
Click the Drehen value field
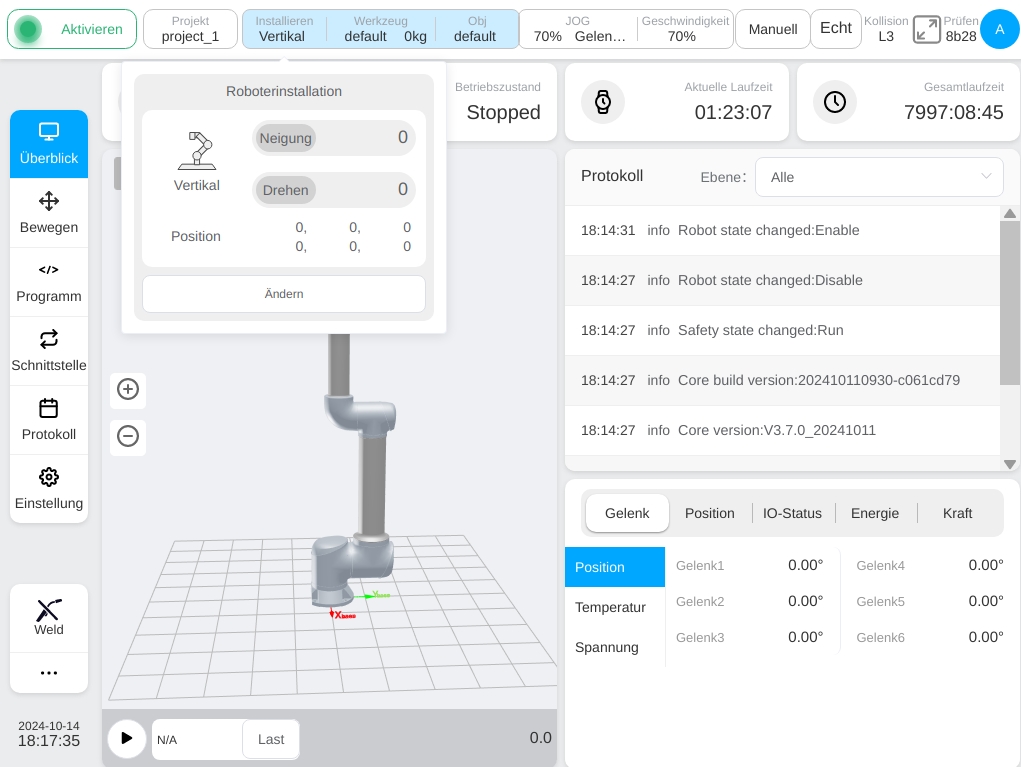(333, 190)
